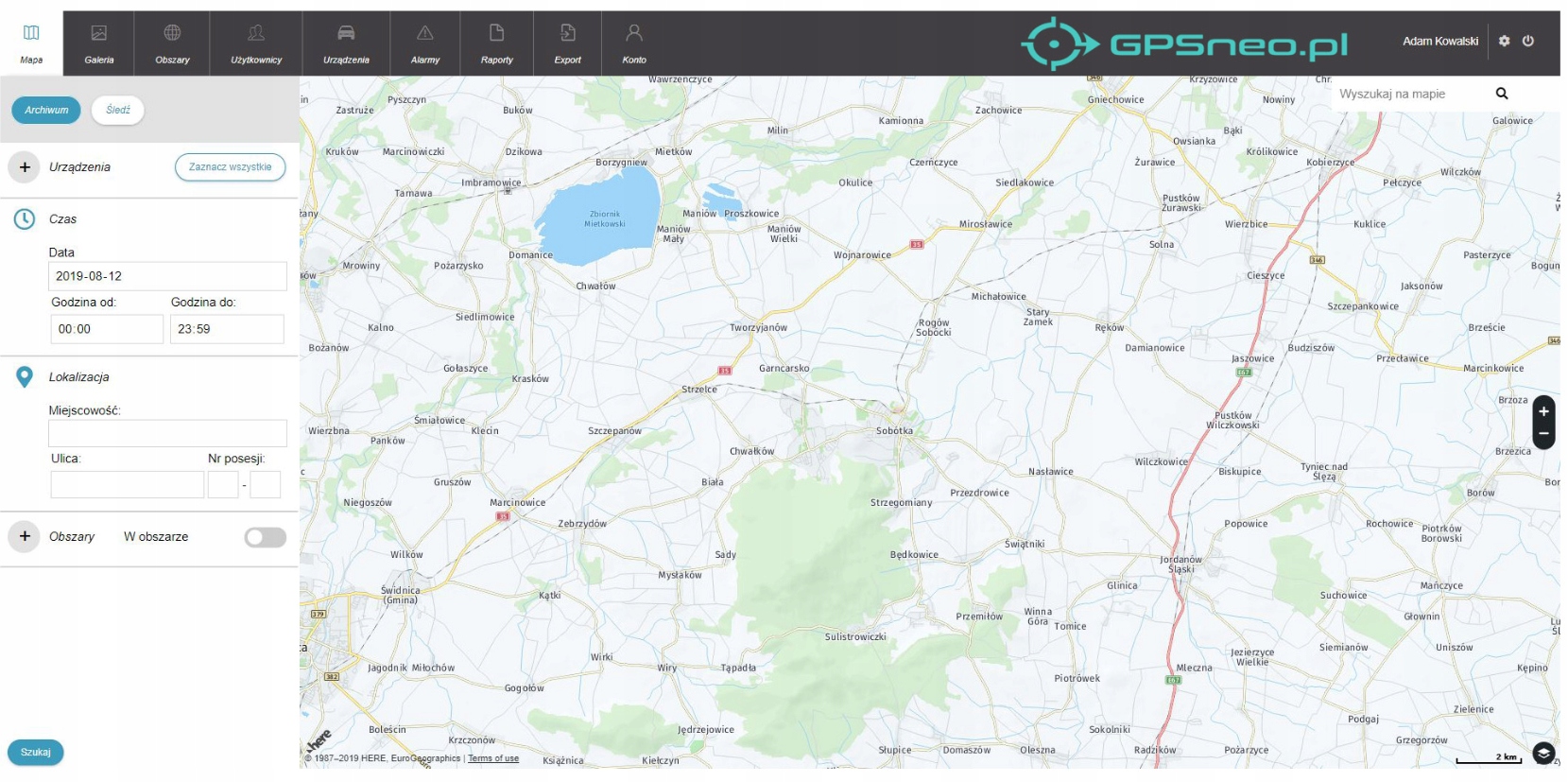
Task: Click the Godzina do field
Action: (x=227, y=329)
